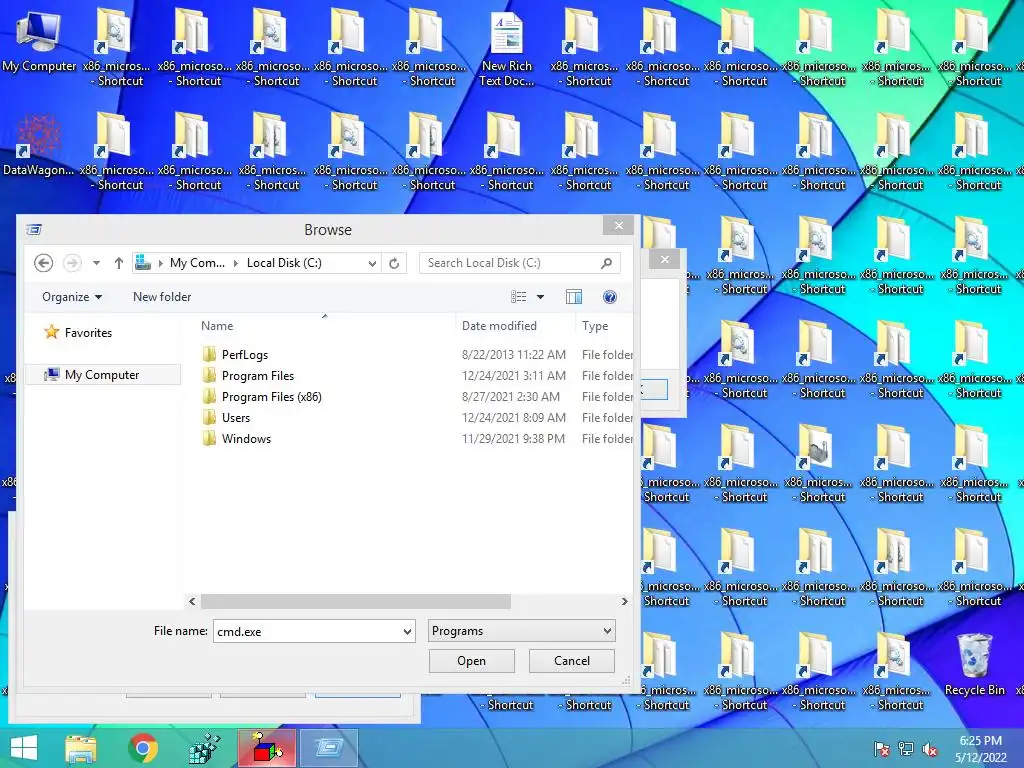The width and height of the screenshot is (1024, 768).
Task: Switch to the Run window taskbar button
Action: 328,748
